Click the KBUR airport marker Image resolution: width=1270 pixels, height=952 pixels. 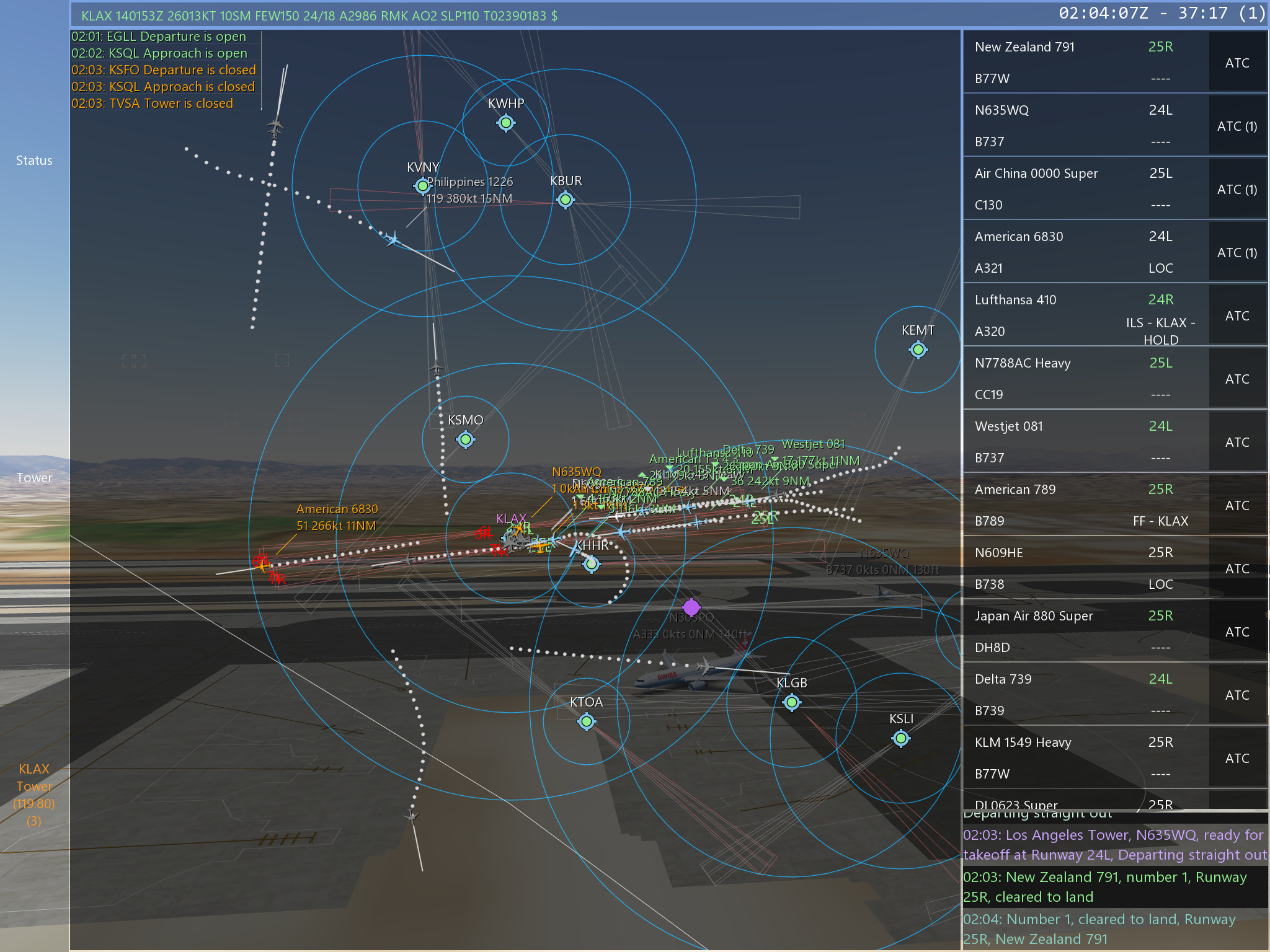(565, 200)
